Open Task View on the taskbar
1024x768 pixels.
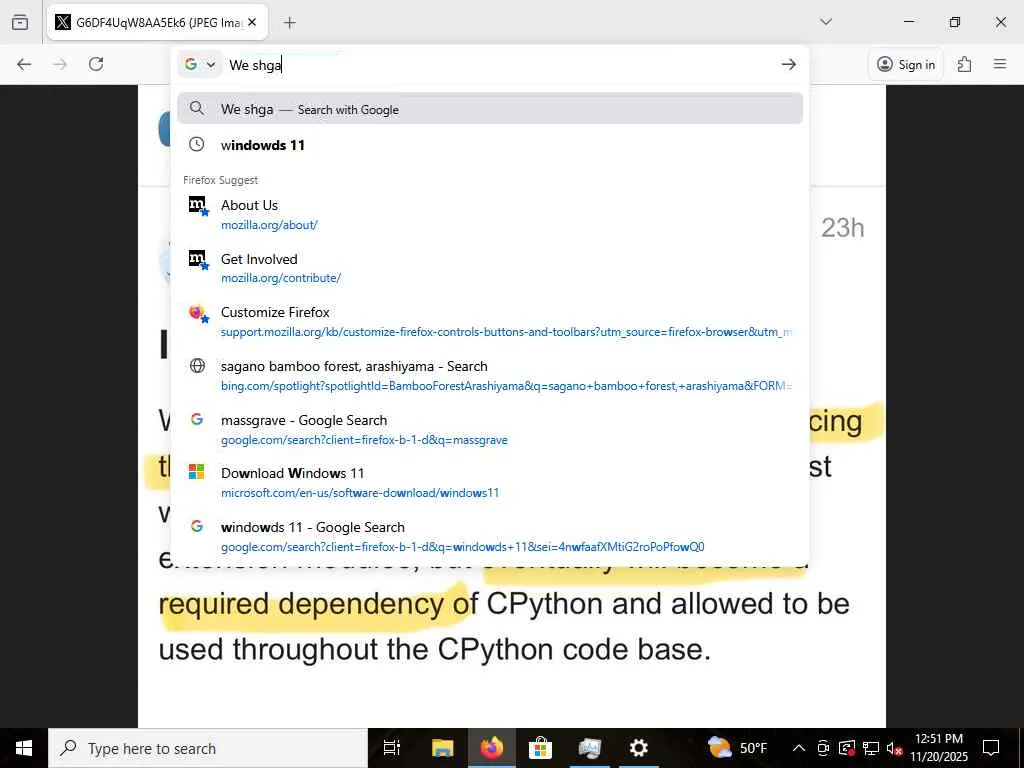point(392,748)
